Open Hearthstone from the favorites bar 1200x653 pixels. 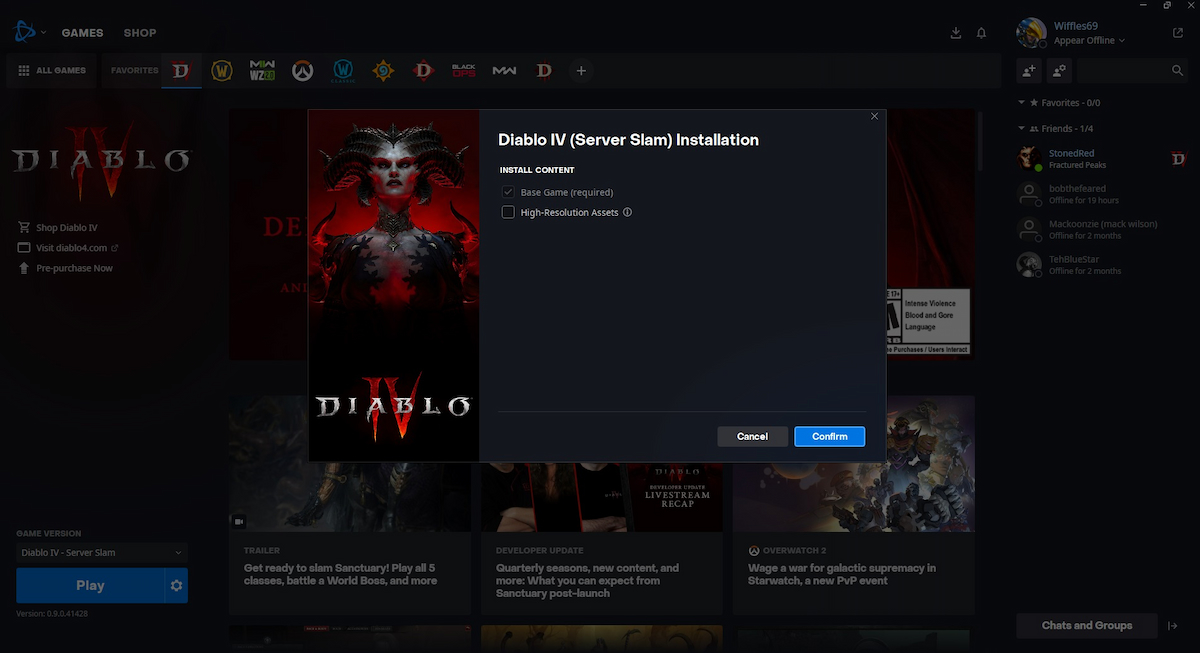click(x=383, y=71)
